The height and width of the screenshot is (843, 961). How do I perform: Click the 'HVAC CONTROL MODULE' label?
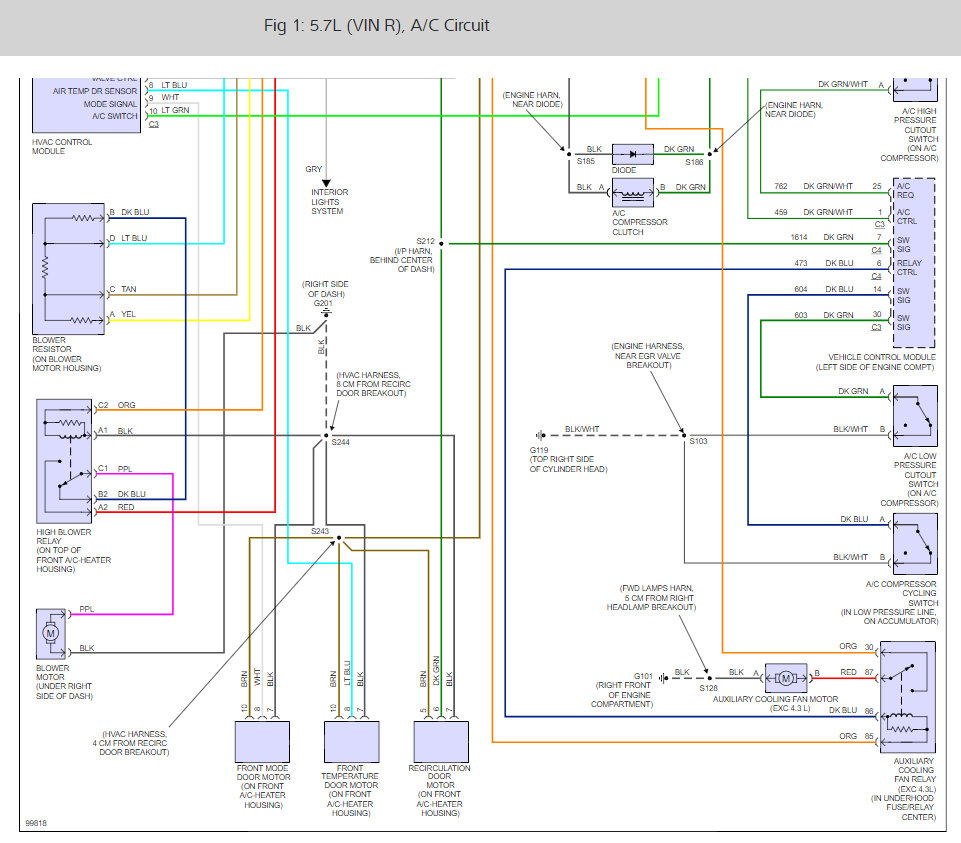click(62, 147)
